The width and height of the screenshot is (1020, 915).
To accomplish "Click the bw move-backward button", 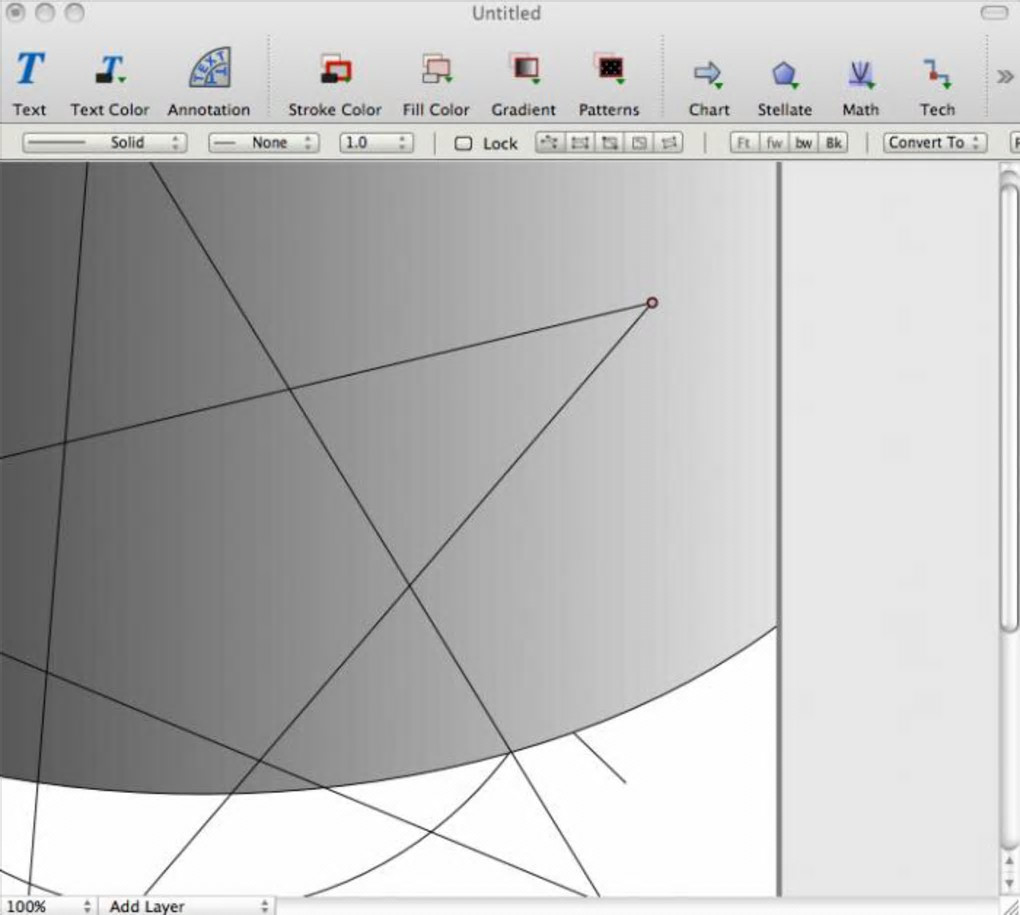I will tap(803, 143).
